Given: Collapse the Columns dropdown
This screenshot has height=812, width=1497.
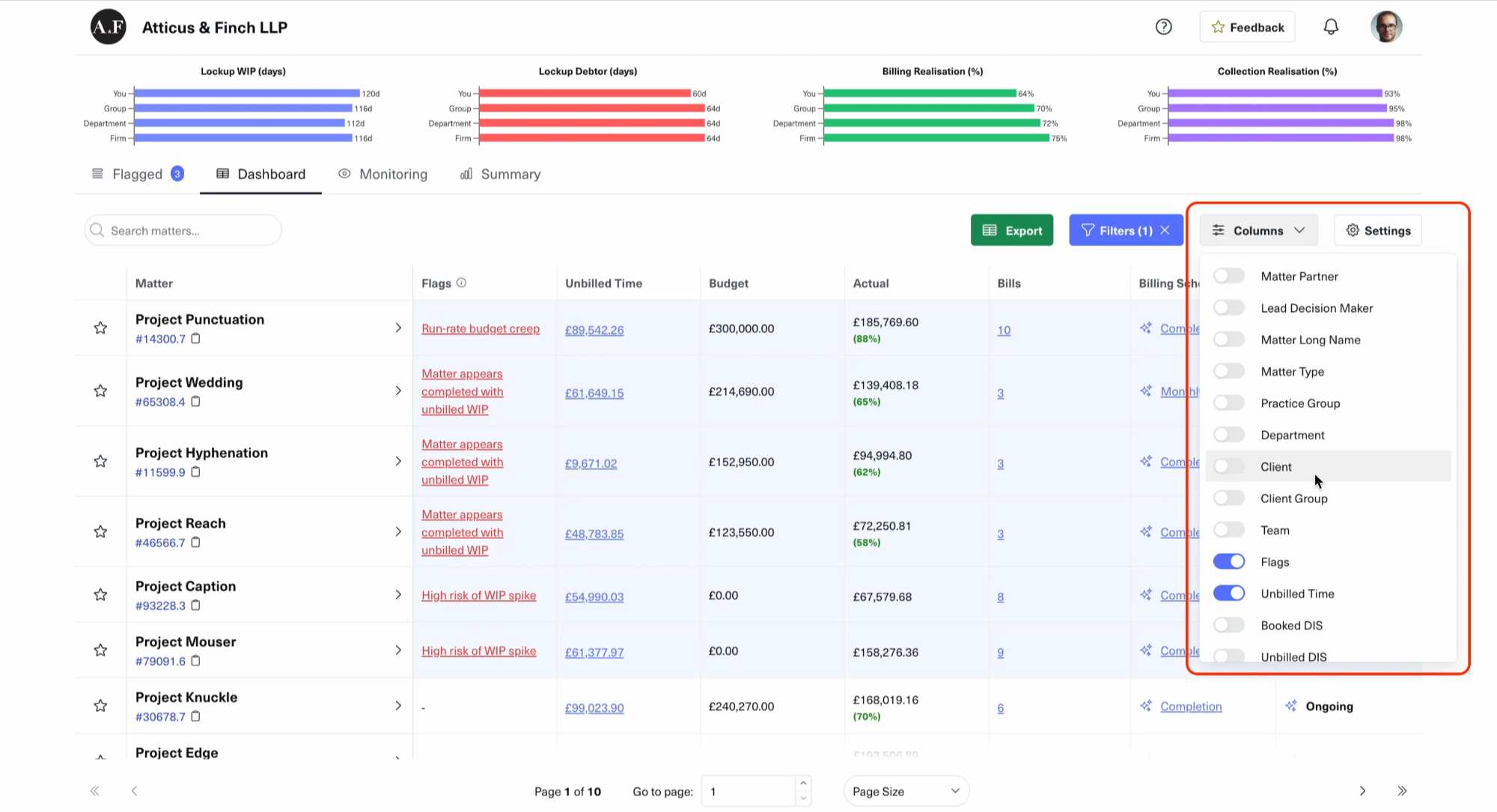Looking at the screenshot, I should (x=1258, y=231).
